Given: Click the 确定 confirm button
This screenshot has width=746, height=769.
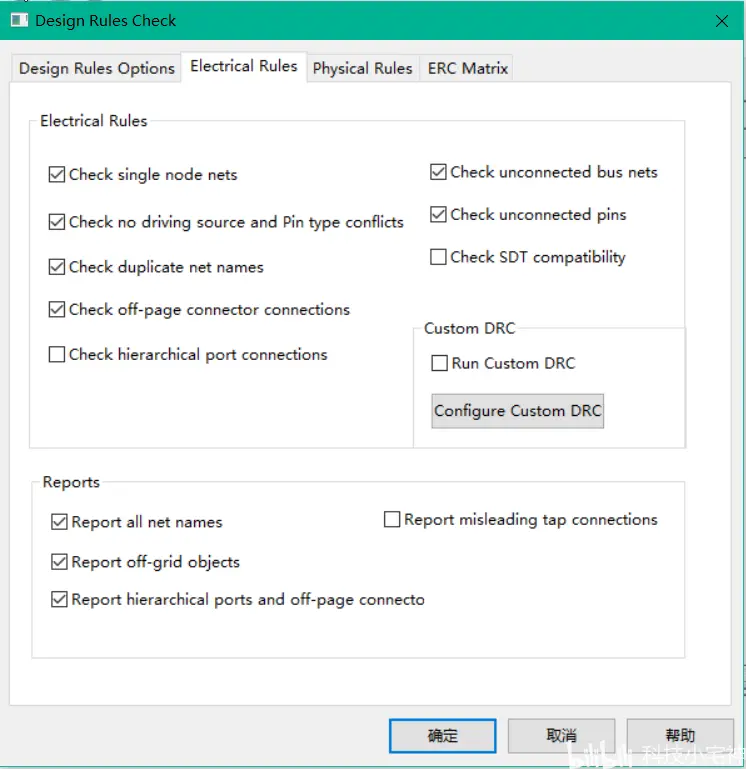Looking at the screenshot, I should coord(442,736).
